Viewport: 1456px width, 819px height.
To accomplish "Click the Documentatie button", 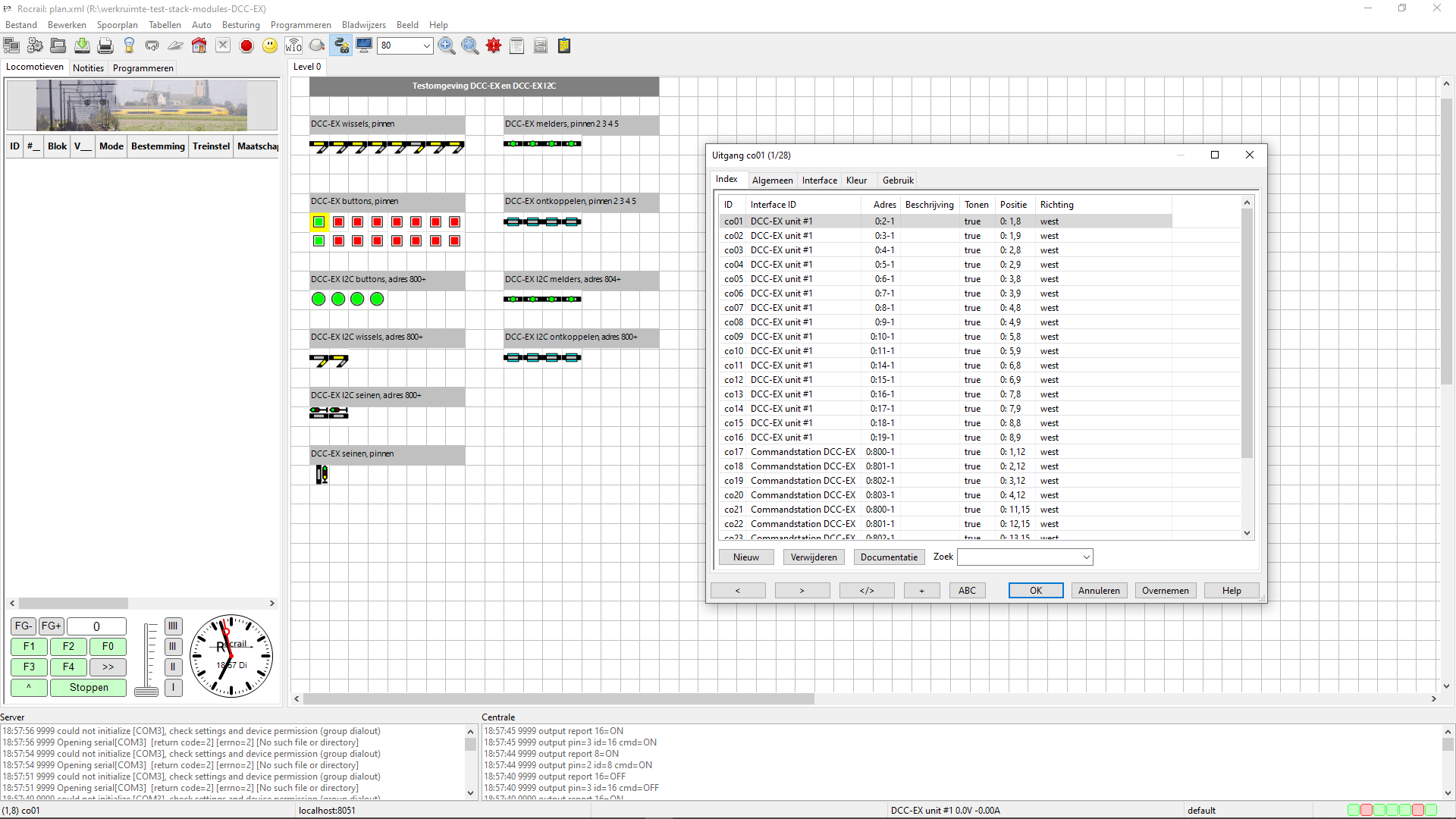I will click(889, 557).
